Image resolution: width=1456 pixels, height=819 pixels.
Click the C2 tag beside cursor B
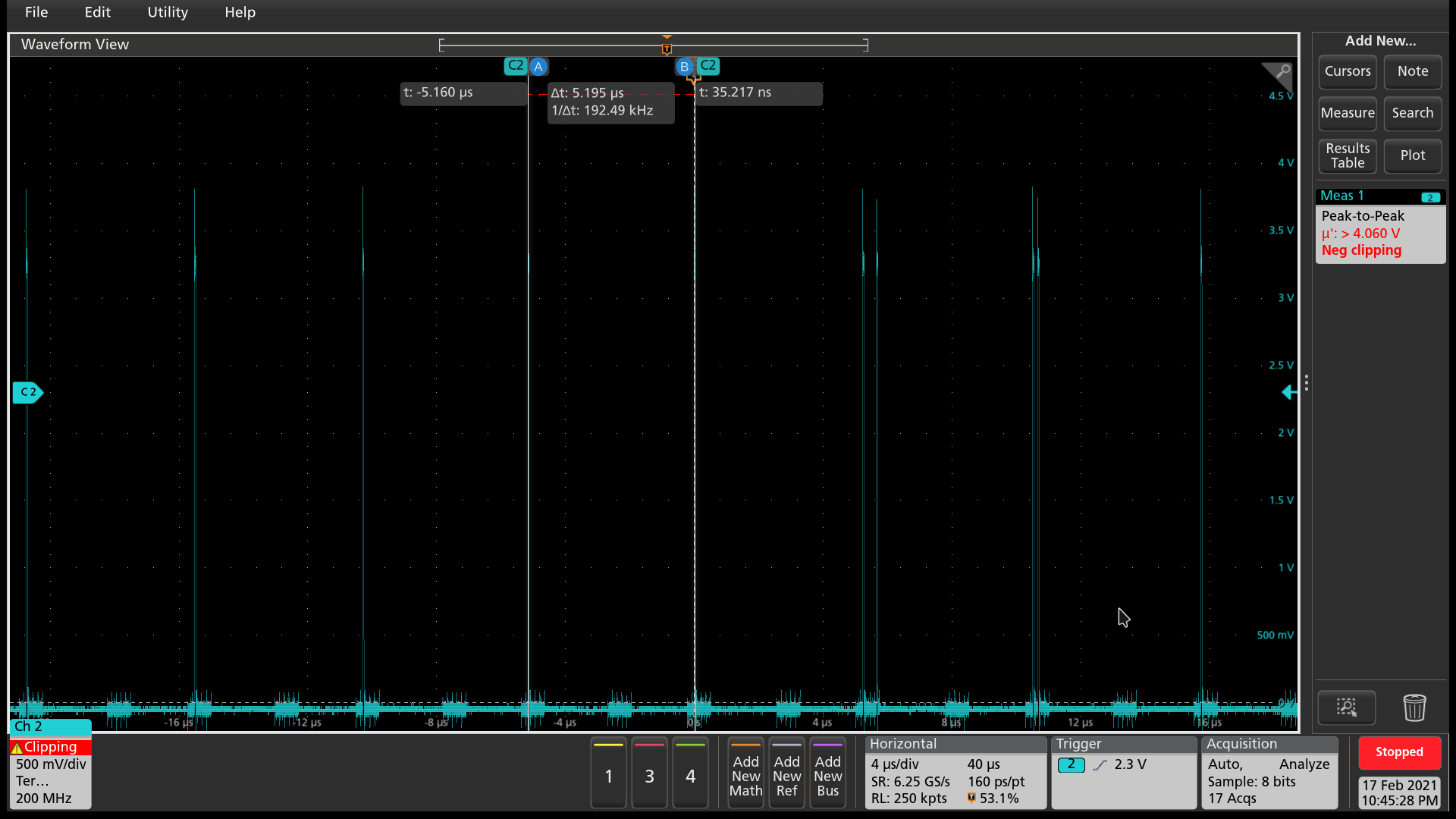pyautogui.click(x=708, y=66)
